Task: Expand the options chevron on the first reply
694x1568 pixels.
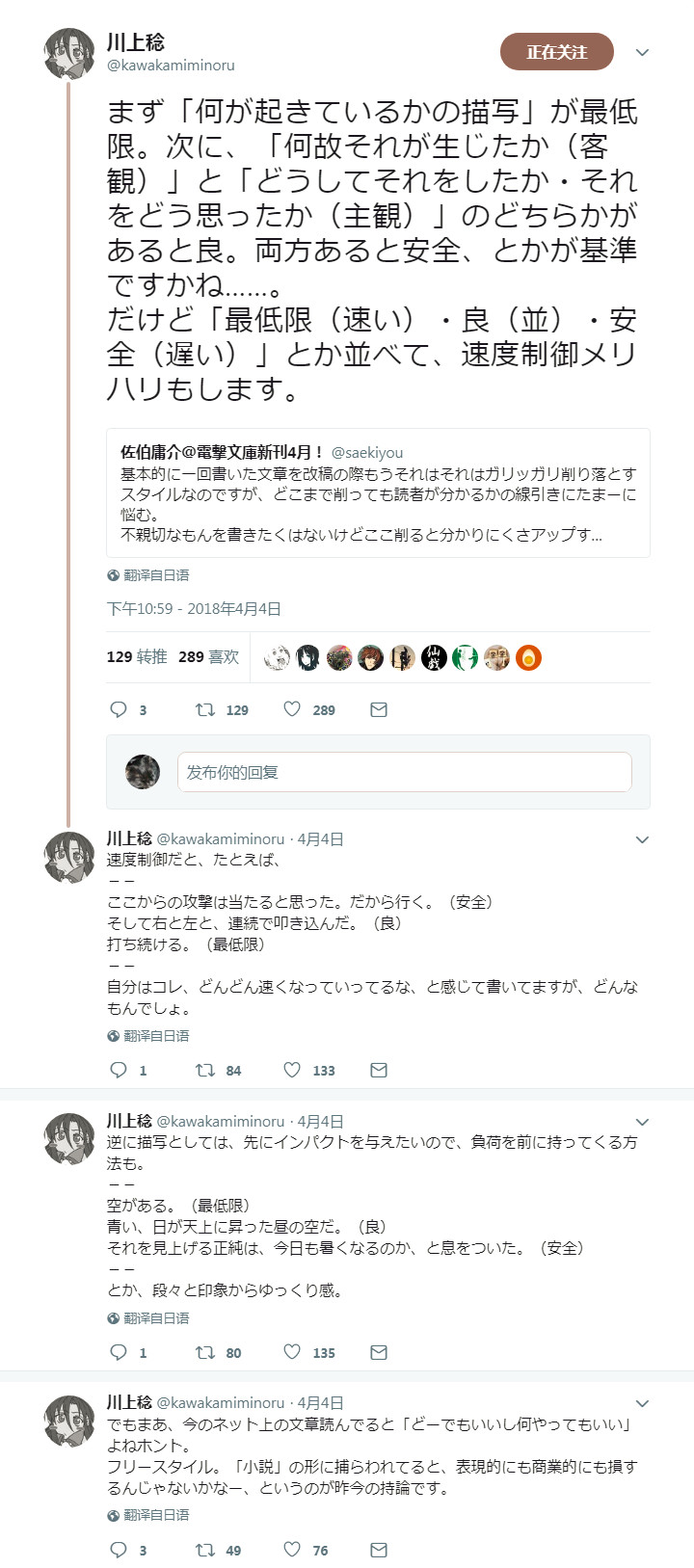Action: pyautogui.click(x=642, y=839)
